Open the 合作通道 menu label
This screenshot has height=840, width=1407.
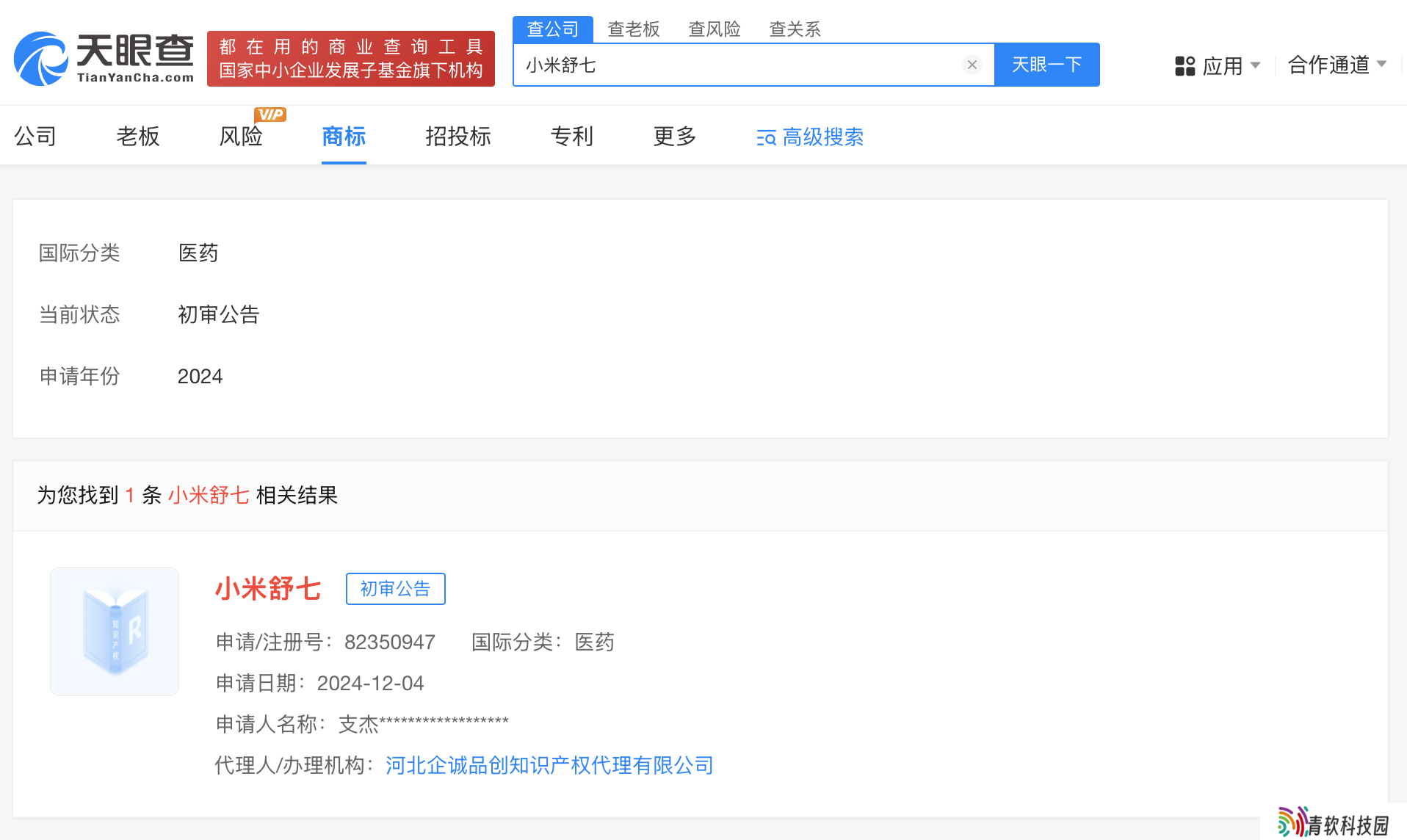pyautogui.click(x=1329, y=65)
